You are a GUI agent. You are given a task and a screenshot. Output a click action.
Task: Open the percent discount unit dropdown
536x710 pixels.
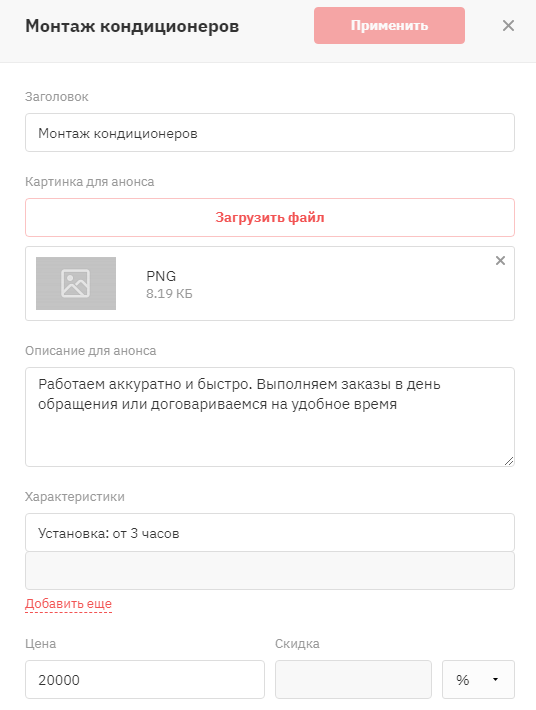[x=478, y=679]
